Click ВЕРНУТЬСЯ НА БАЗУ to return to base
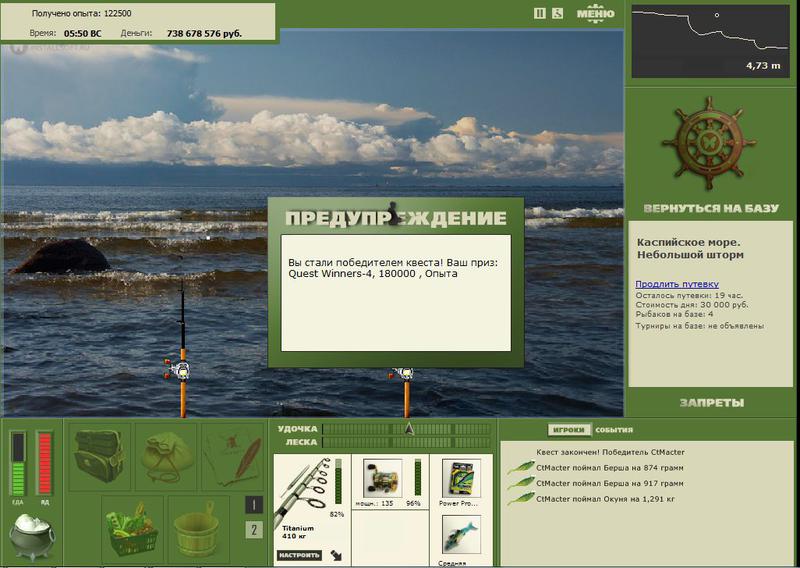This screenshot has height=568, width=800. tap(711, 208)
